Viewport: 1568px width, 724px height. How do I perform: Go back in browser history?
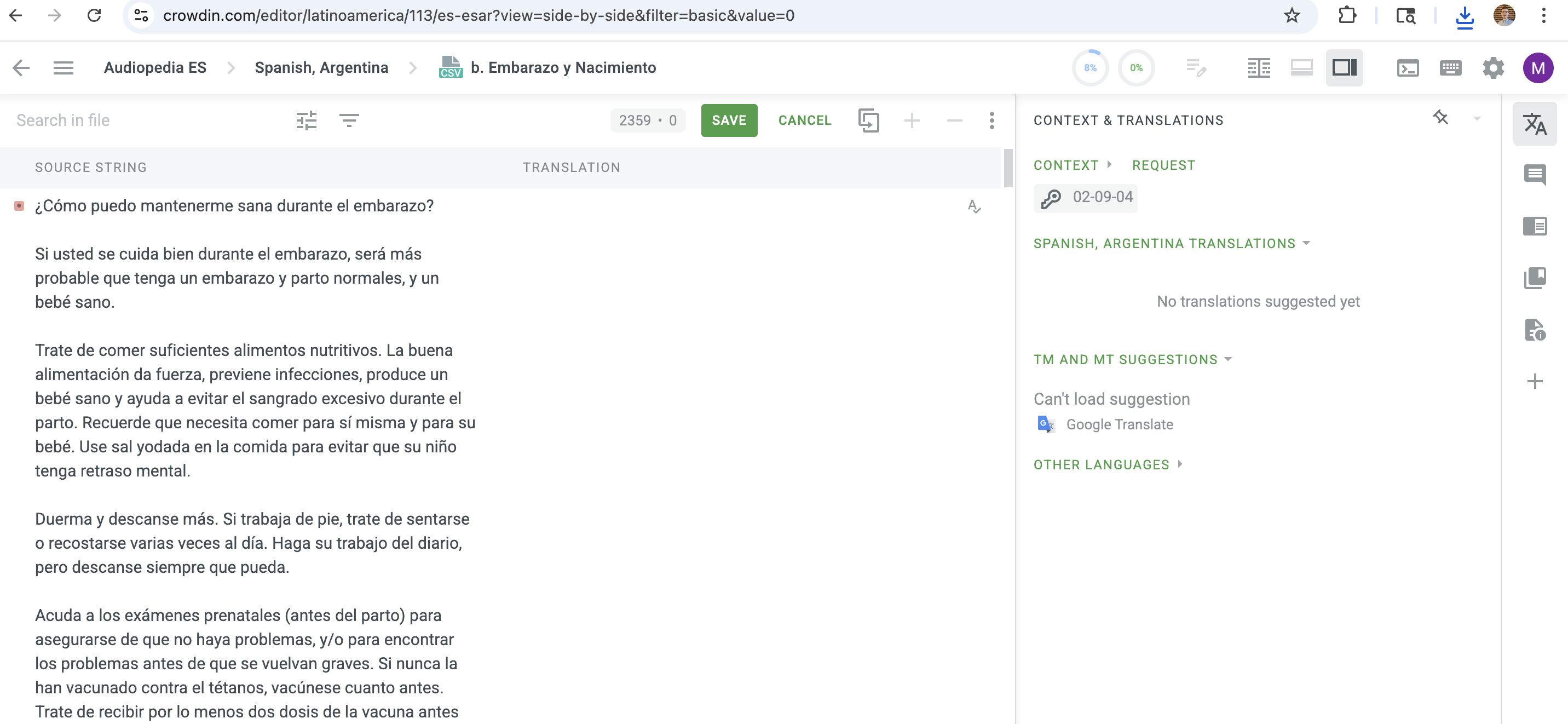16,15
